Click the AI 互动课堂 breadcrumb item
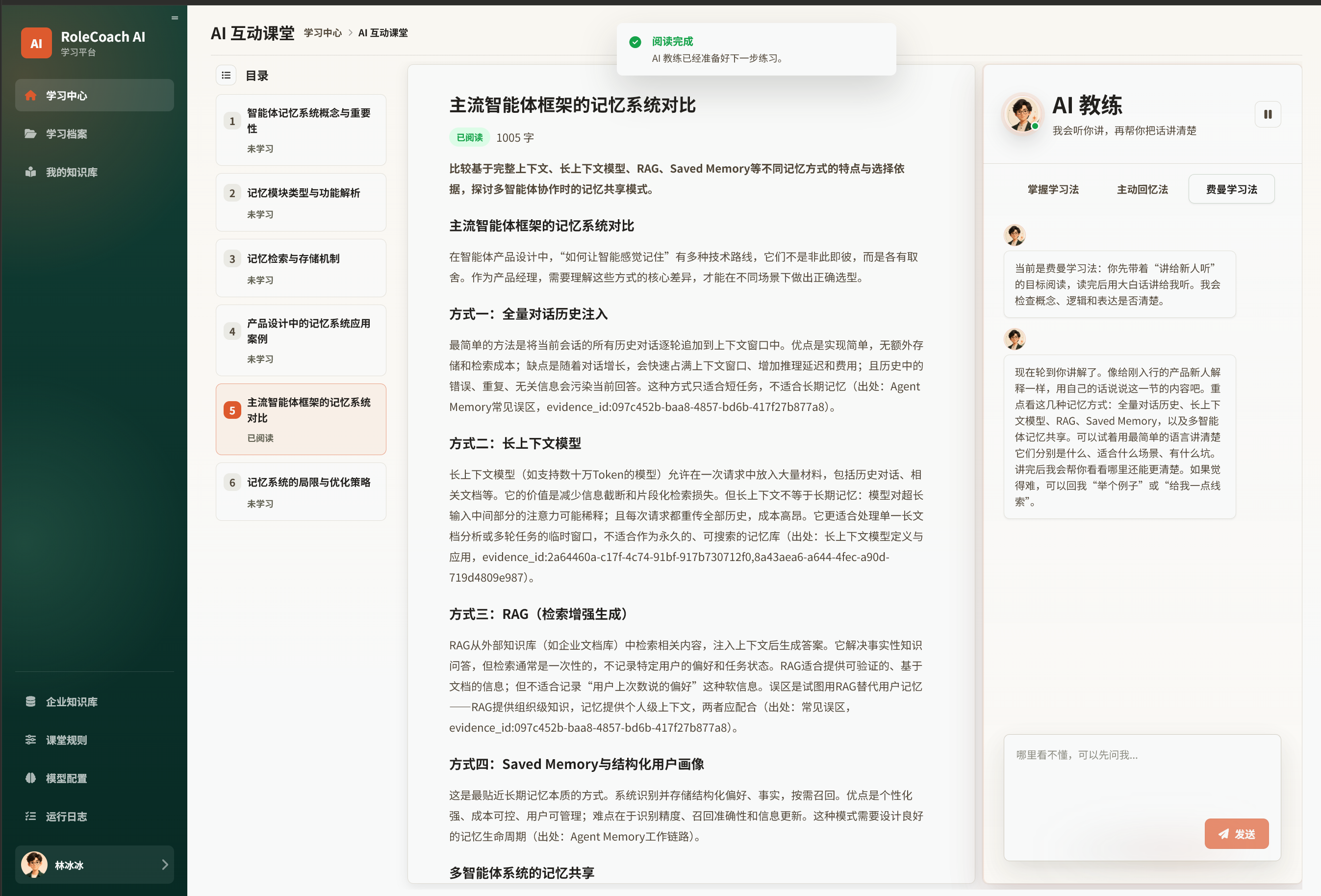 (382, 33)
